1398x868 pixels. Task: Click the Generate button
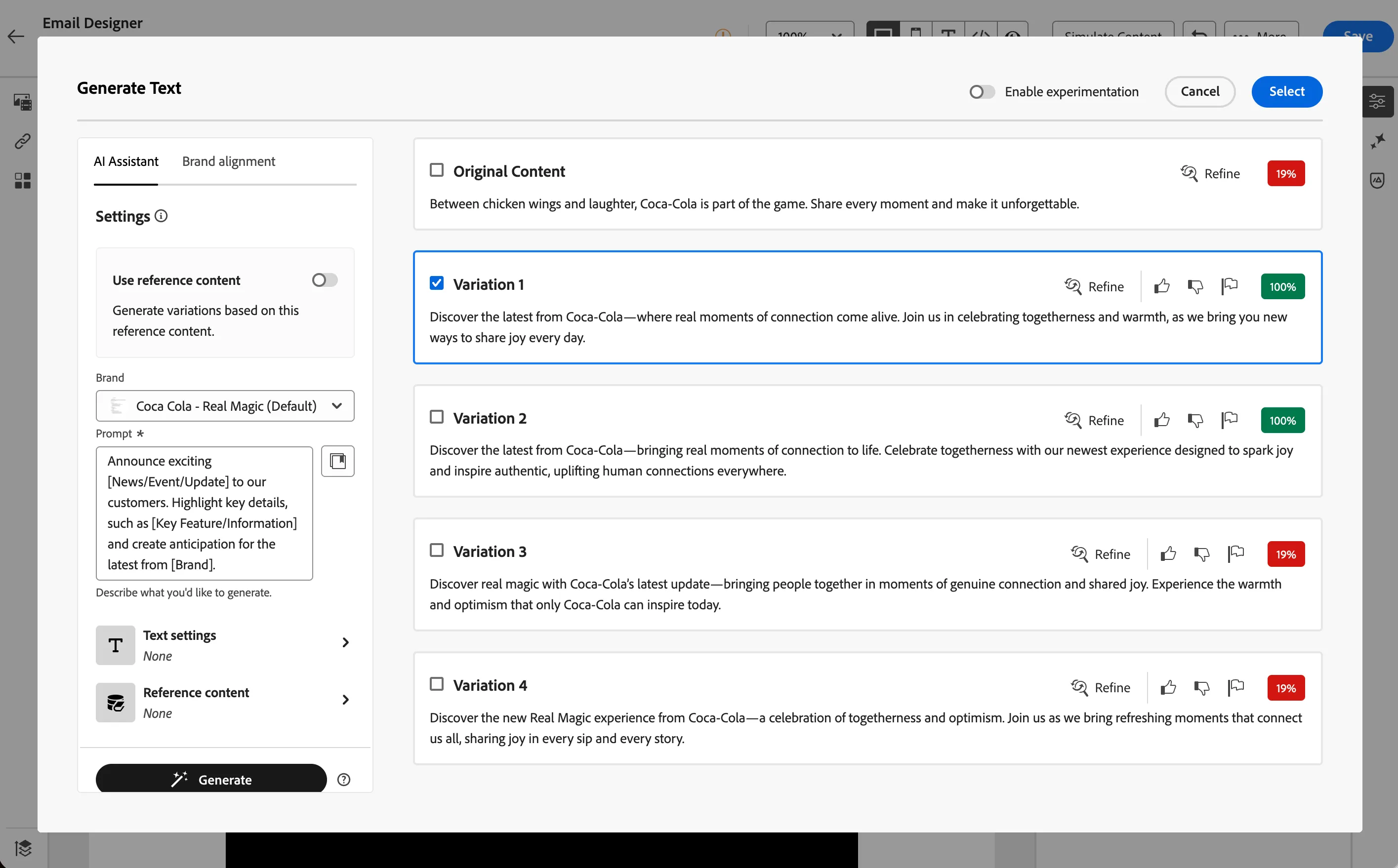coord(211,779)
